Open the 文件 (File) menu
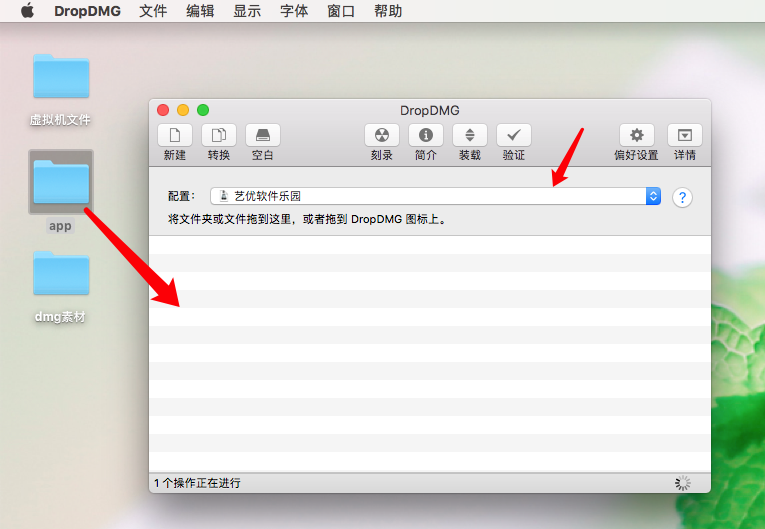The height and width of the screenshot is (529, 765). (153, 11)
